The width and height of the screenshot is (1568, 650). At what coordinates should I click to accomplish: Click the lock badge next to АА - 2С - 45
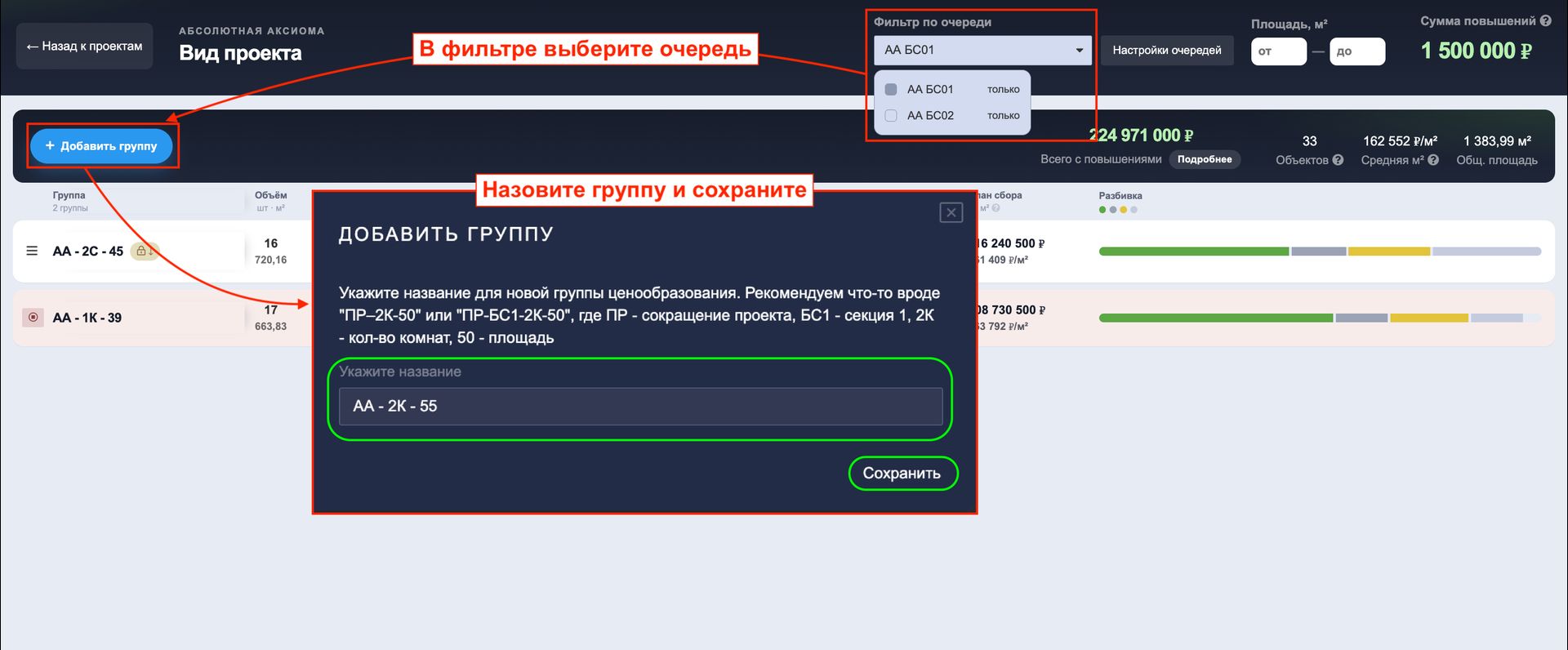pos(145,251)
